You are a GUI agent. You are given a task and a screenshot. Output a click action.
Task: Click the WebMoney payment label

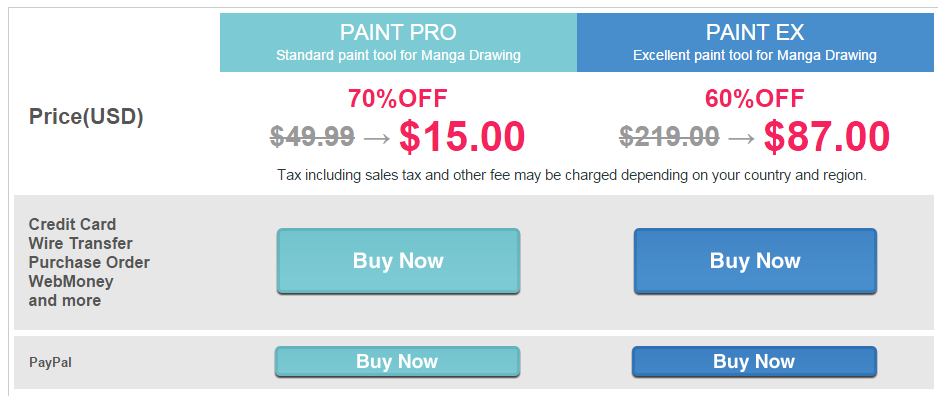click(71, 281)
